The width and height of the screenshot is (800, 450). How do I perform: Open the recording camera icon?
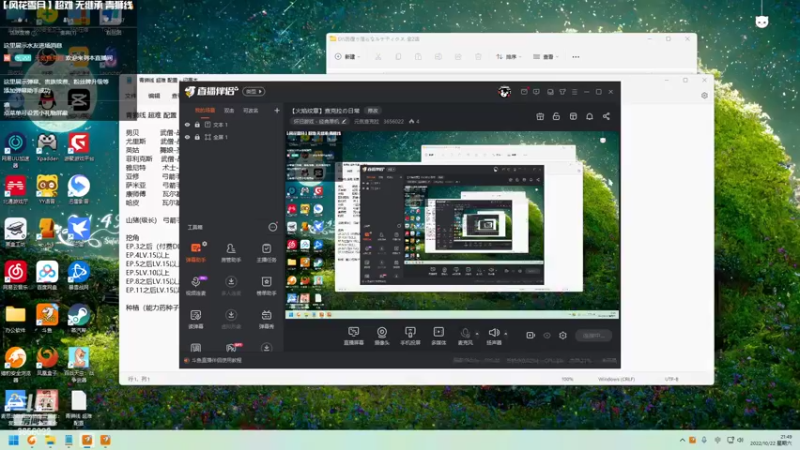[x=531, y=335]
